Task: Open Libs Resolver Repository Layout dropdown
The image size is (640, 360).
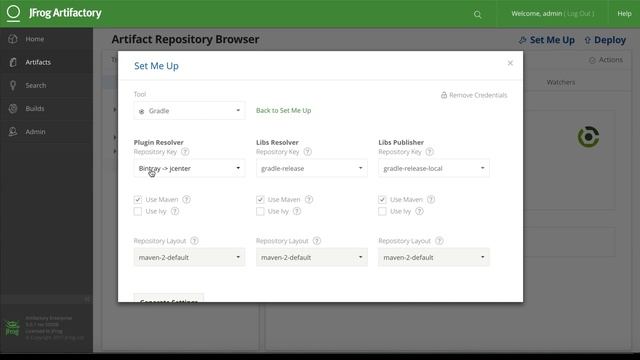Action: click(x=312, y=258)
